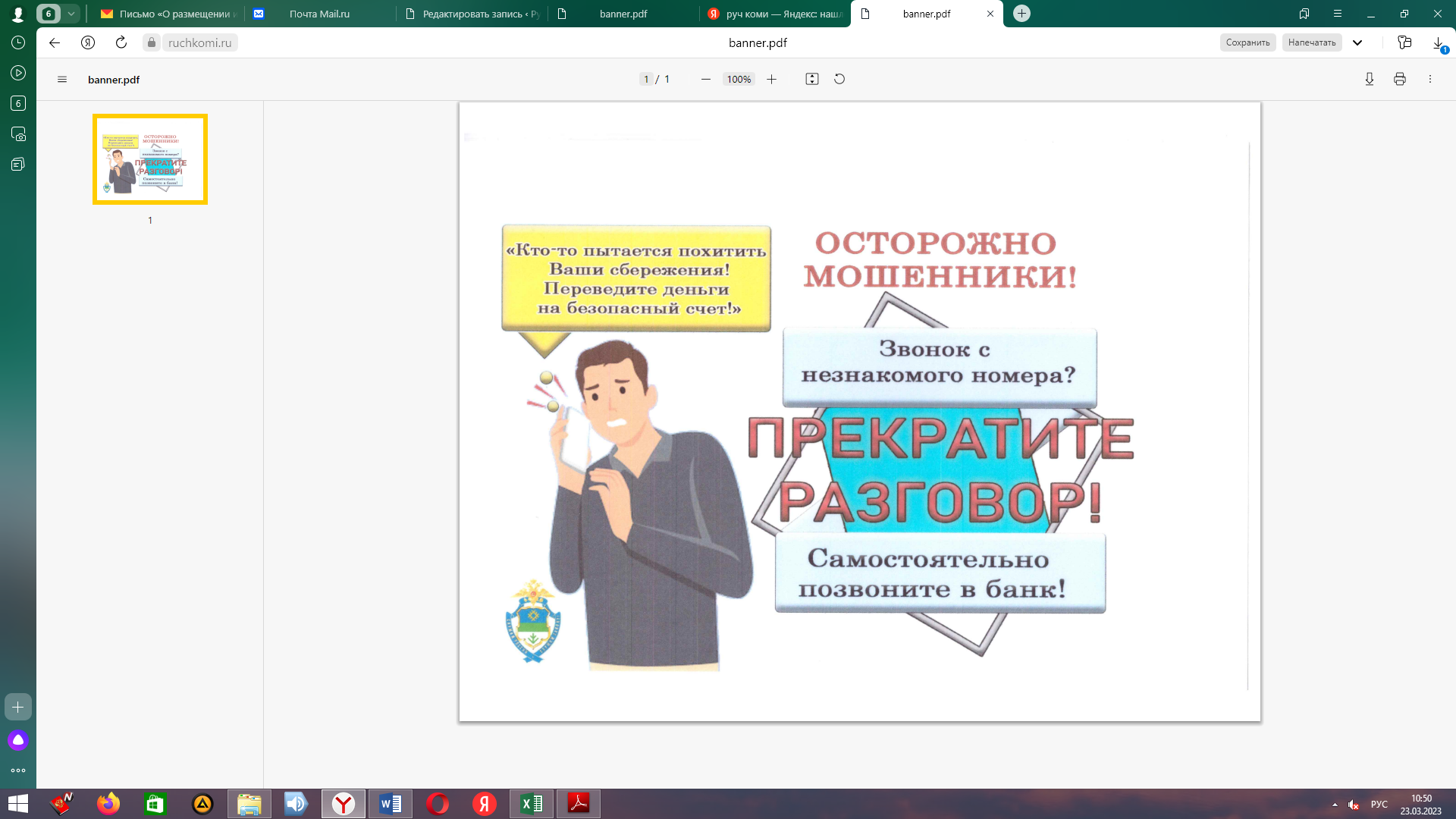Download the PDF file
This screenshot has height=819, width=1456.
point(1370,79)
